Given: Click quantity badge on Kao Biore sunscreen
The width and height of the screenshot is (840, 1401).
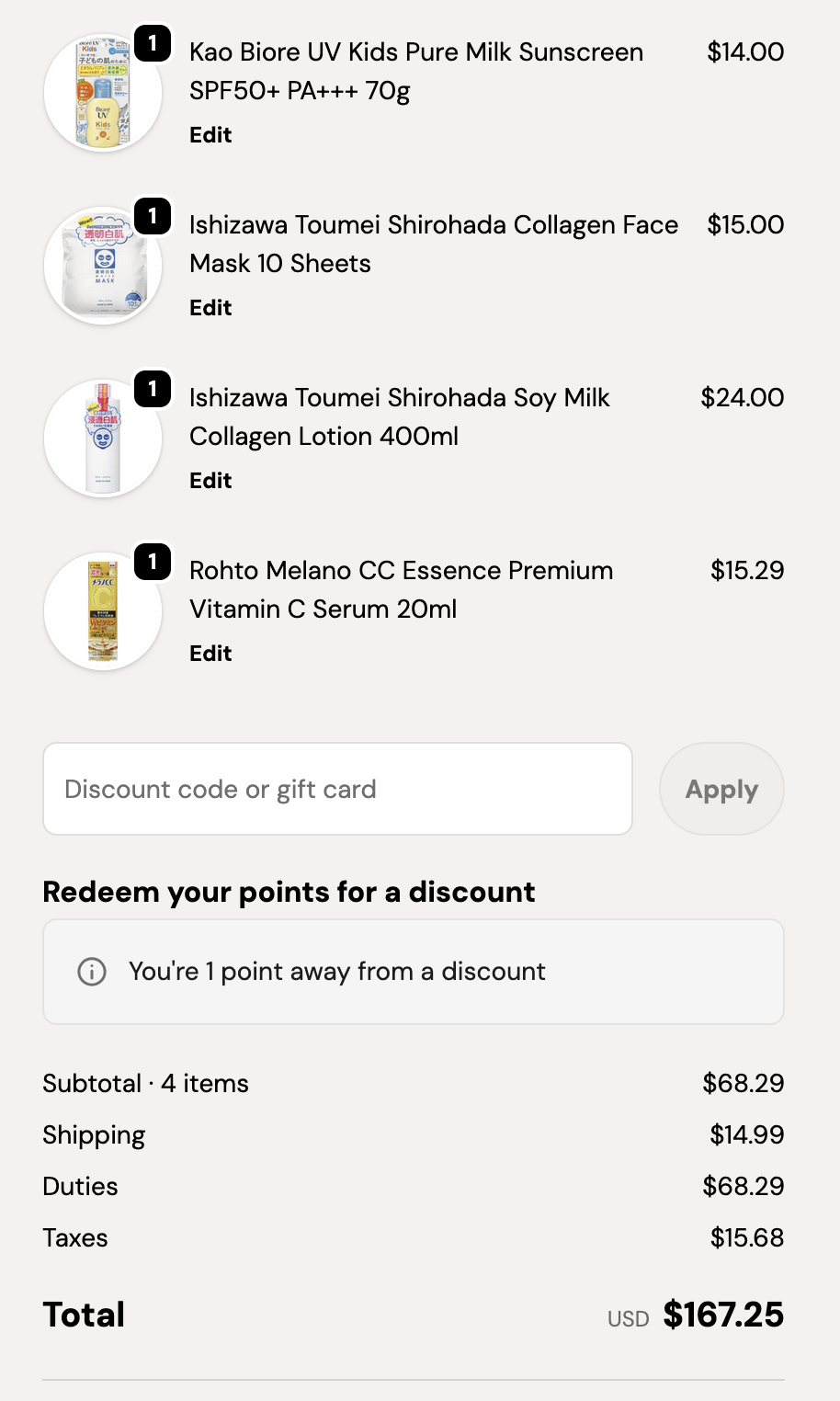Looking at the screenshot, I should click(153, 43).
